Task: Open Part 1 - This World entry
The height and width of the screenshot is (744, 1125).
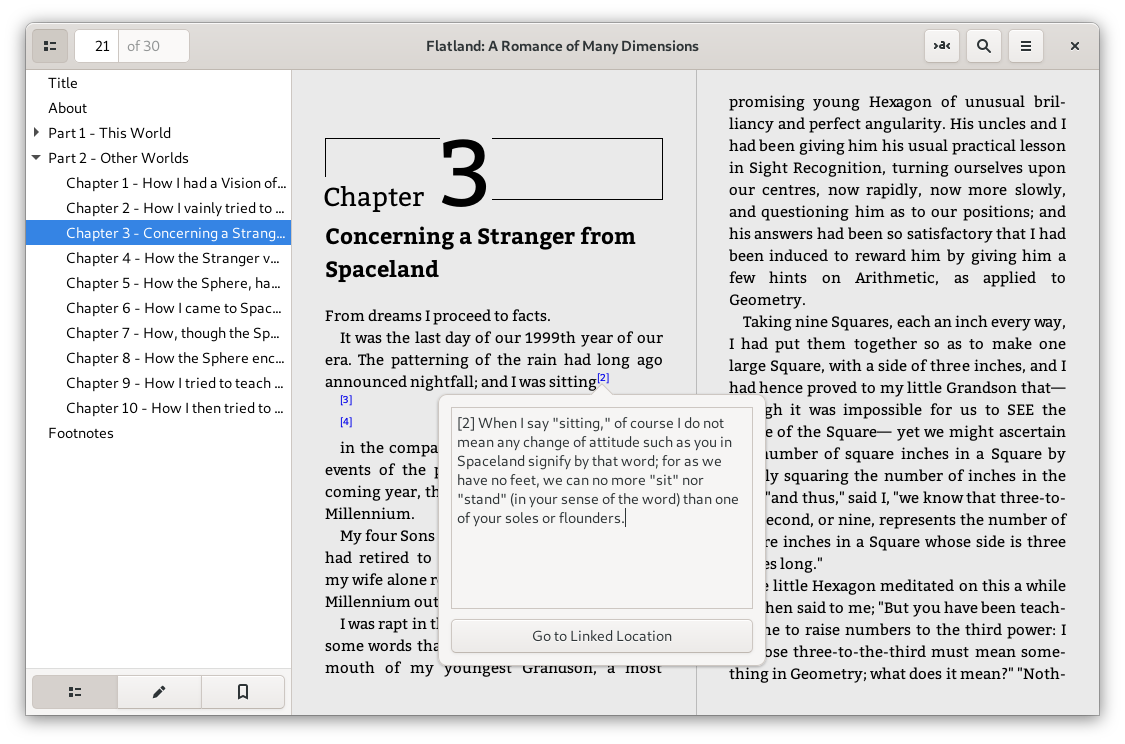Action: pyautogui.click(x=159, y=133)
